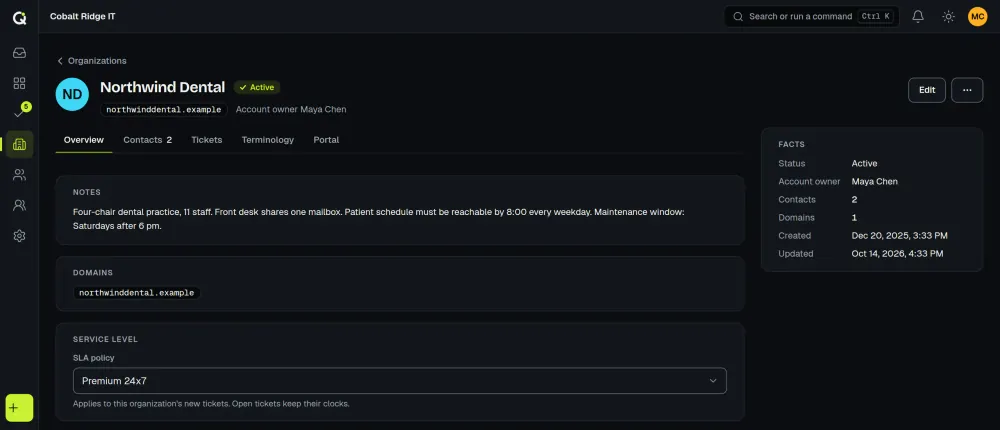Click the notes text about dental practice
The width and height of the screenshot is (1000, 430).
(379, 218)
